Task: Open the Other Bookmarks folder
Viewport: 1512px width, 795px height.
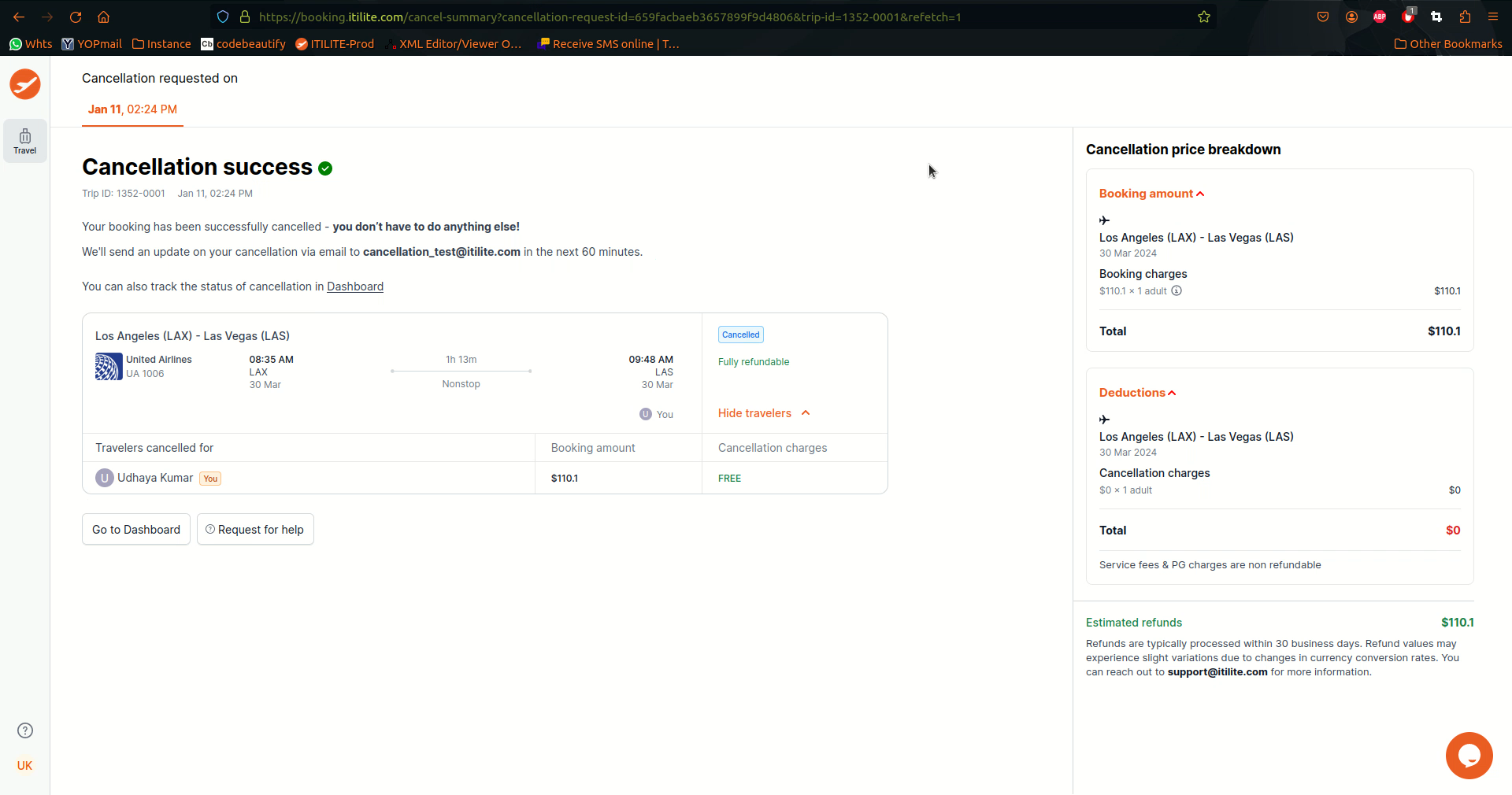Action: coord(1448,44)
